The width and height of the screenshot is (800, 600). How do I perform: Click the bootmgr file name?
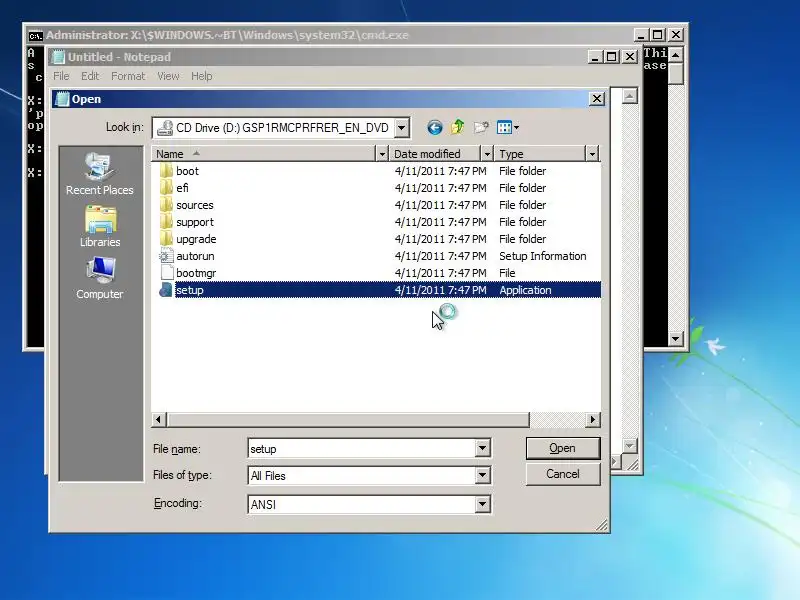click(196, 273)
